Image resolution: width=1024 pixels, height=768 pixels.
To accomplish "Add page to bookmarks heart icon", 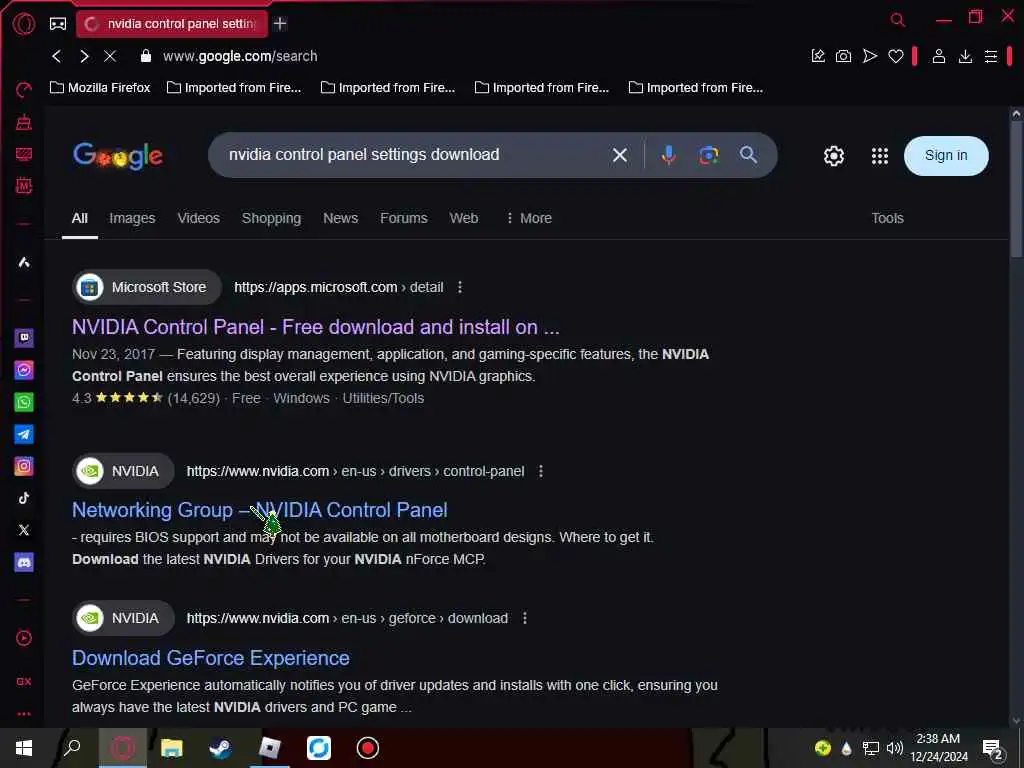I will [895, 56].
